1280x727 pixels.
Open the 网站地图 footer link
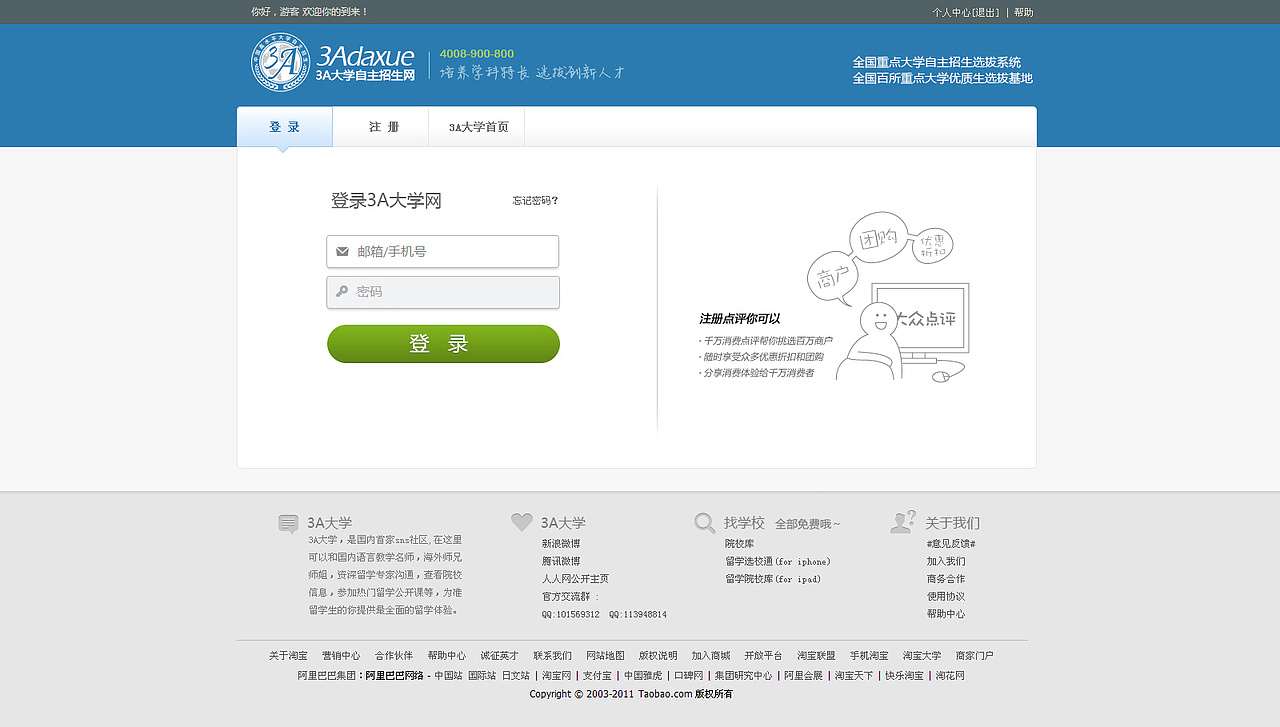pos(605,656)
